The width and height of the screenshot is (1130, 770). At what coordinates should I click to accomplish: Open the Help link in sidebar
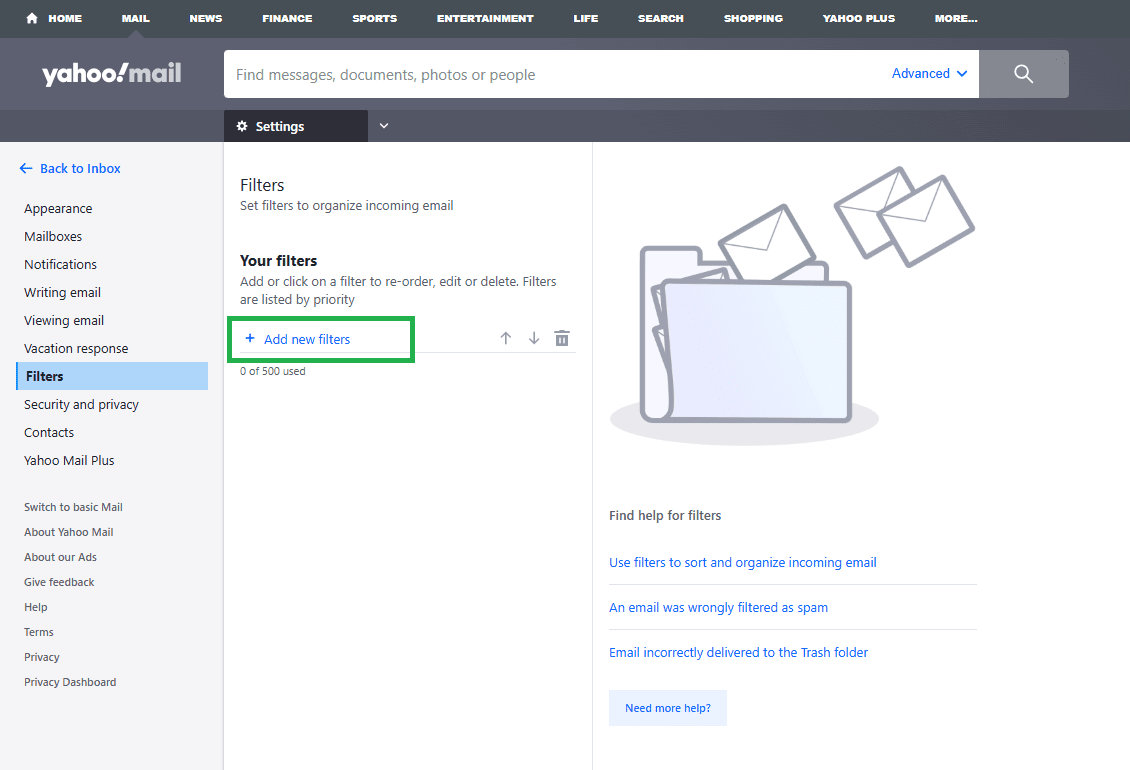click(36, 607)
